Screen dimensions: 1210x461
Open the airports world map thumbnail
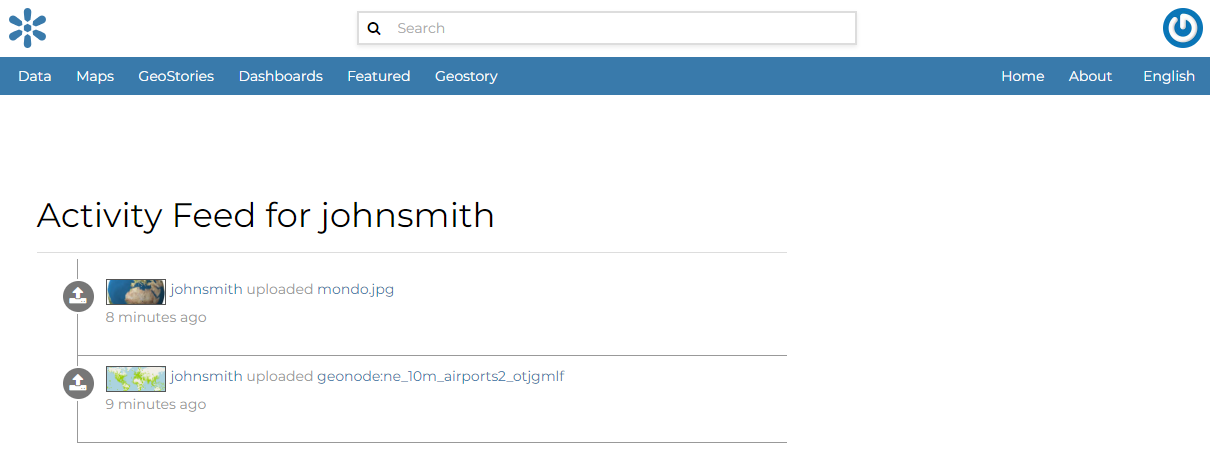[136, 378]
